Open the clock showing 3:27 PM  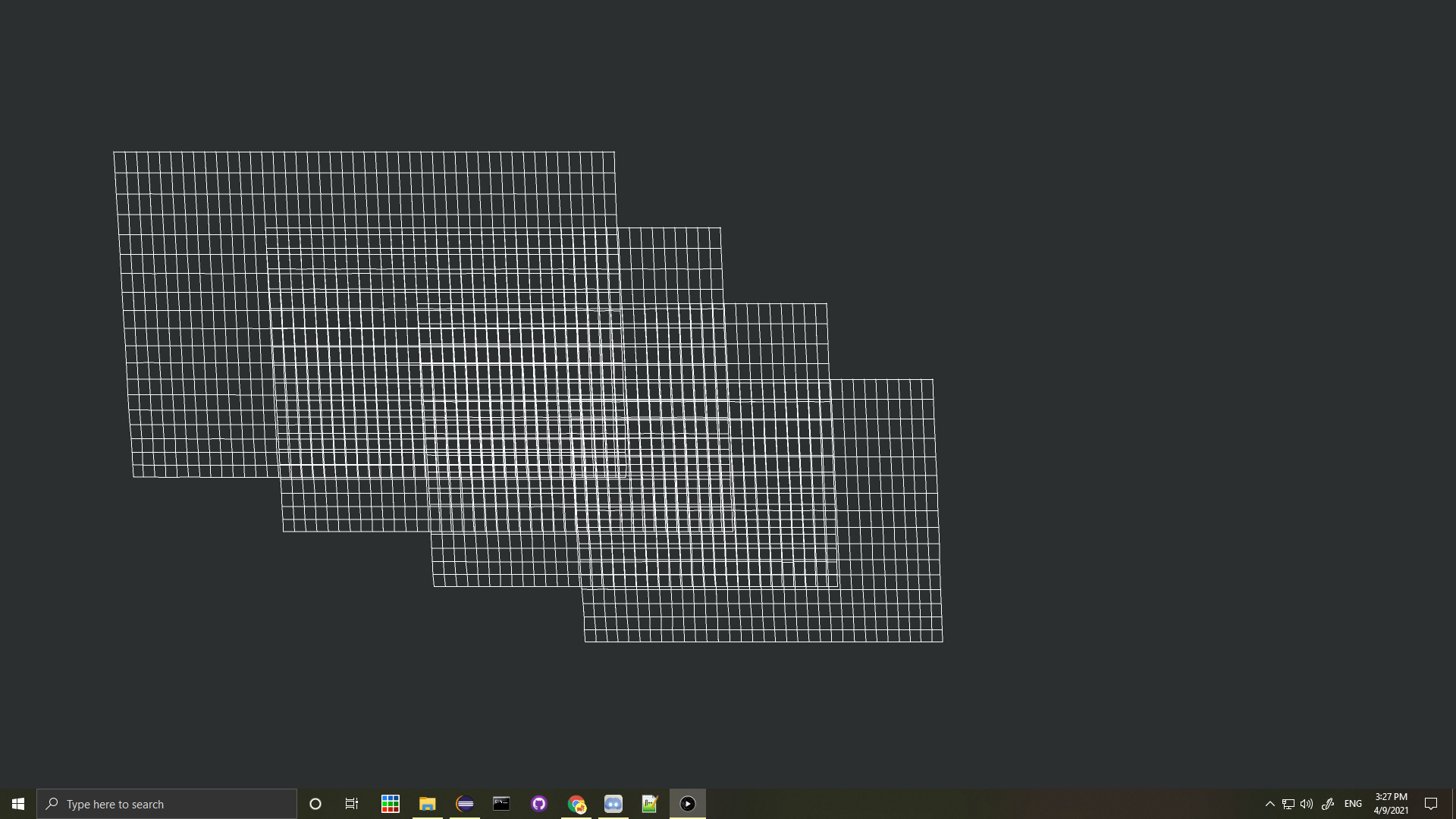(1391, 804)
